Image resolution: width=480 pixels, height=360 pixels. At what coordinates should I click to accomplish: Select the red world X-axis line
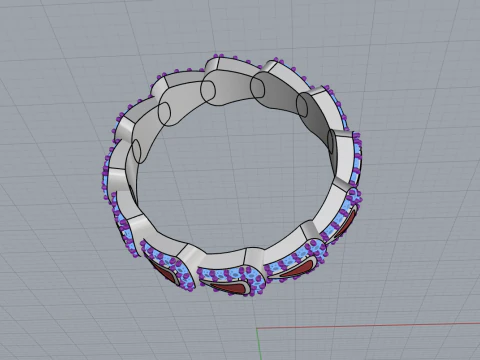[368, 325]
